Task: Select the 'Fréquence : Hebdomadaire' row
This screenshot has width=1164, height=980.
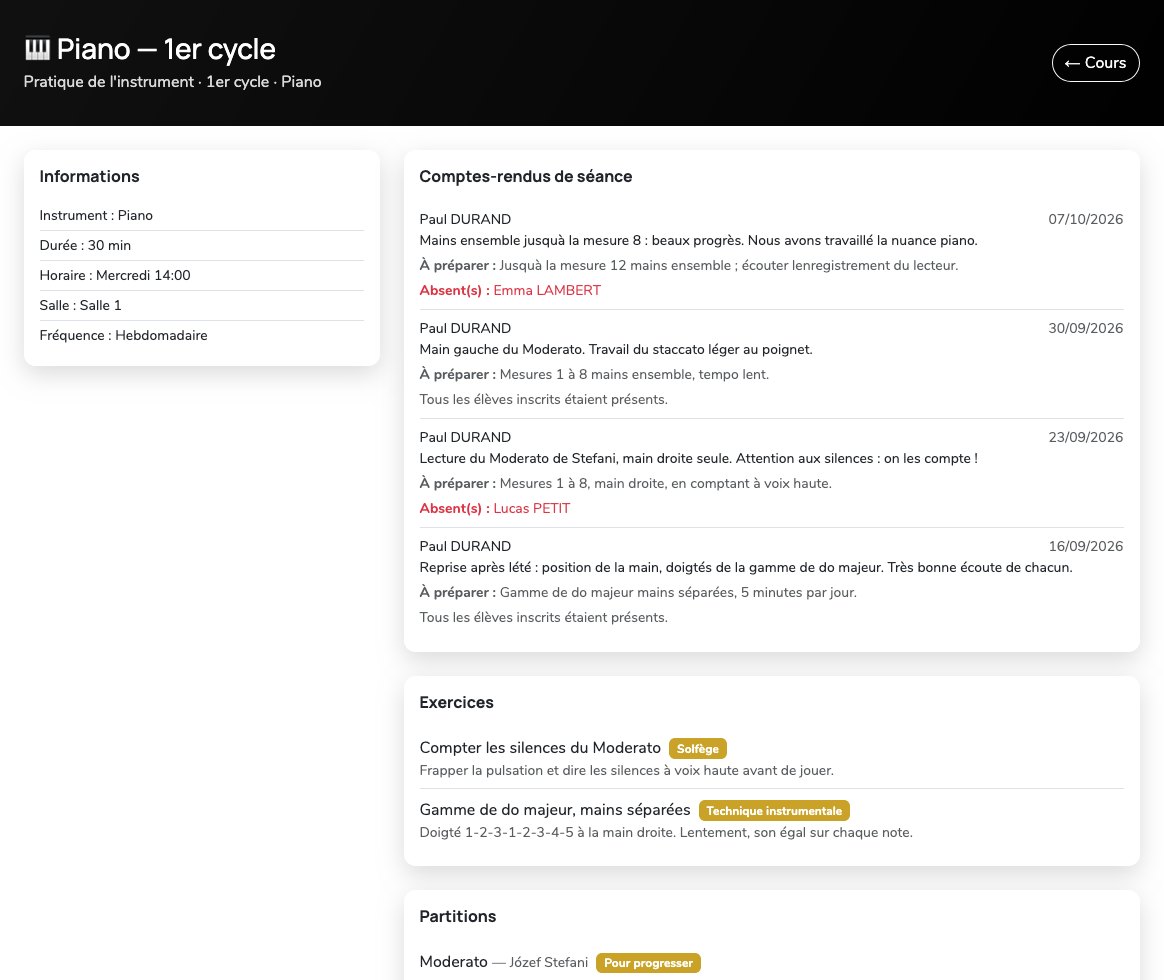Action: pyautogui.click(x=201, y=336)
